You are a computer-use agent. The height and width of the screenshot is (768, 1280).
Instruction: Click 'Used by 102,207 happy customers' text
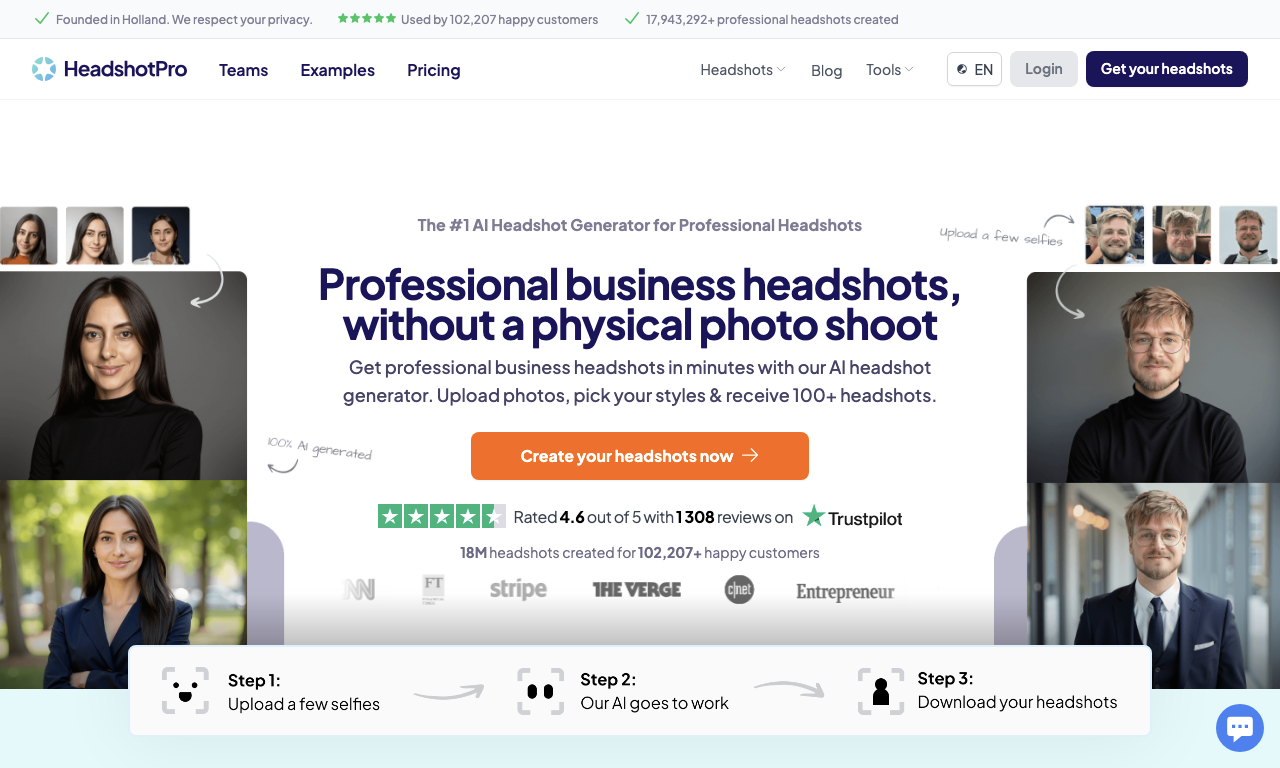(499, 19)
